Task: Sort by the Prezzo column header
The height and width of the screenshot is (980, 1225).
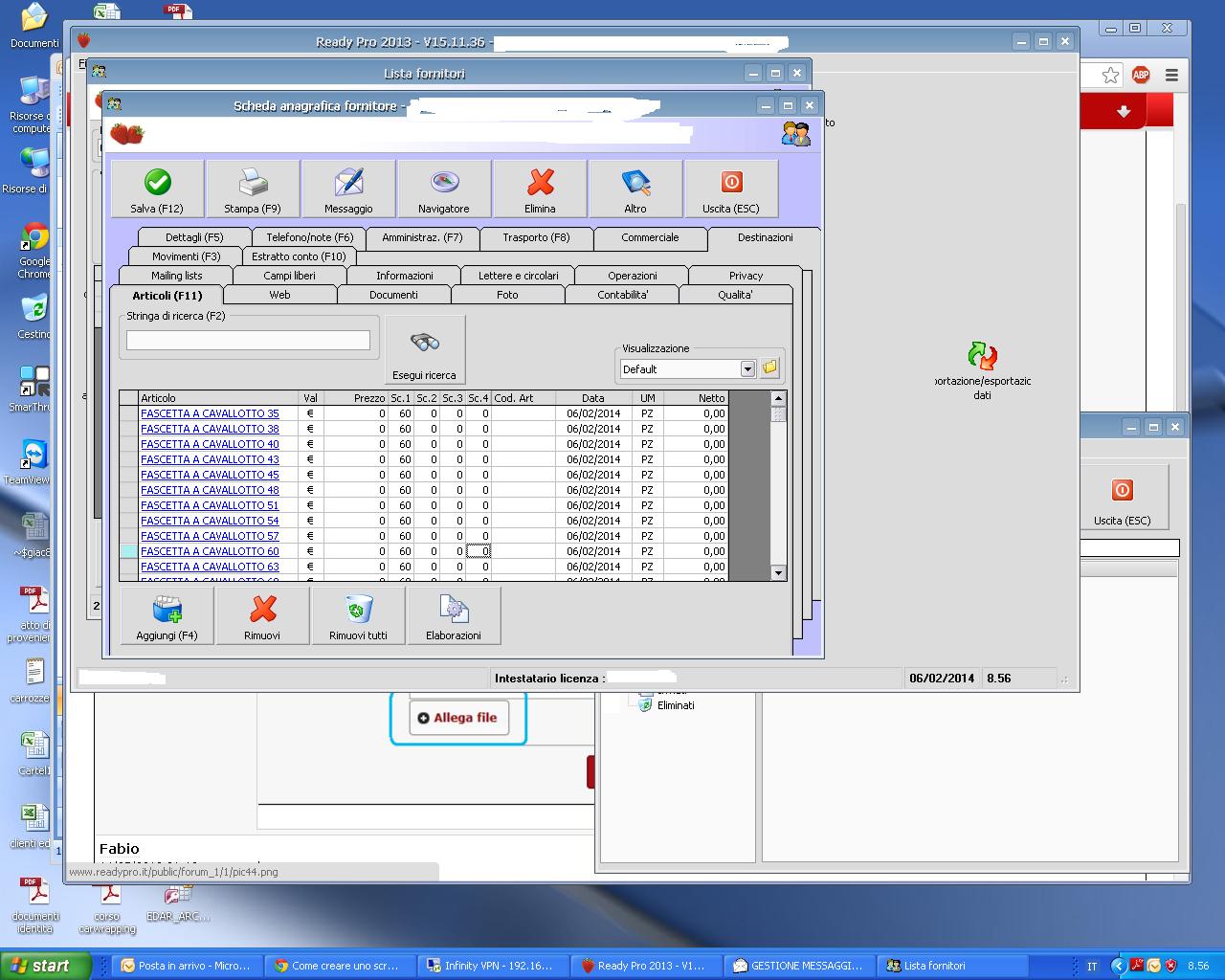Action: point(356,398)
